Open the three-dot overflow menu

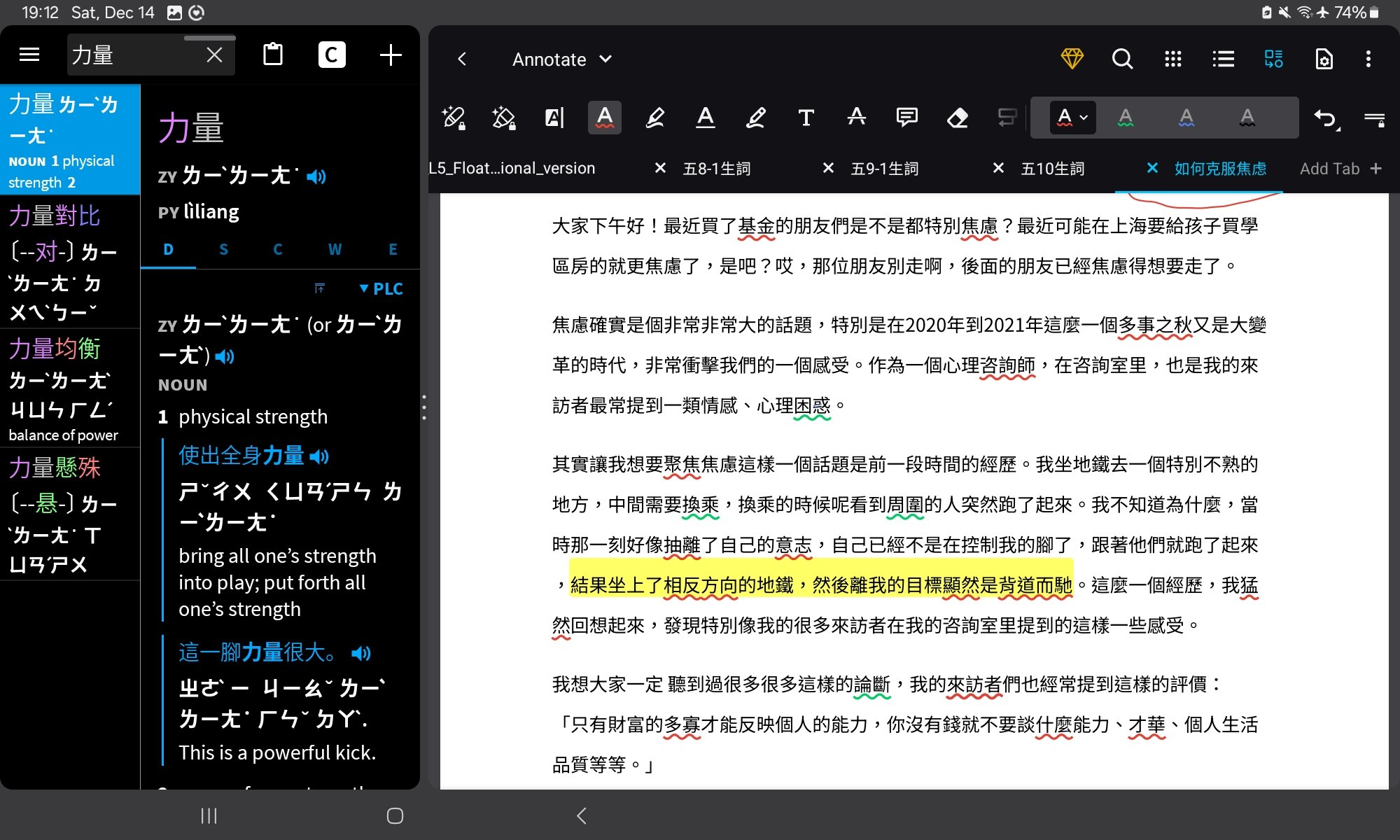pyautogui.click(x=1368, y=59)
